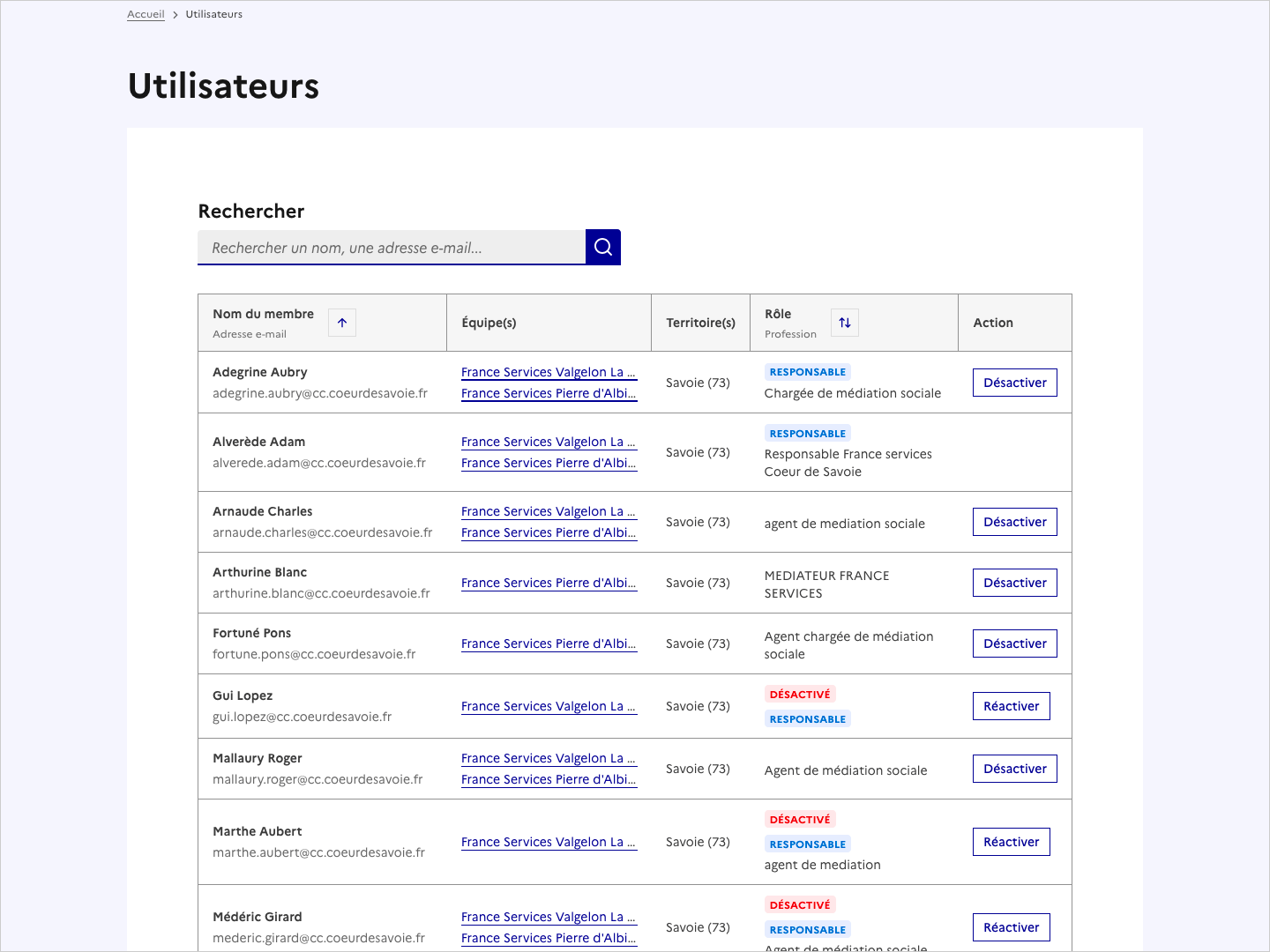
Task: Click the ascending sort arrow on Nom du membre
Action: coord(341,323)
